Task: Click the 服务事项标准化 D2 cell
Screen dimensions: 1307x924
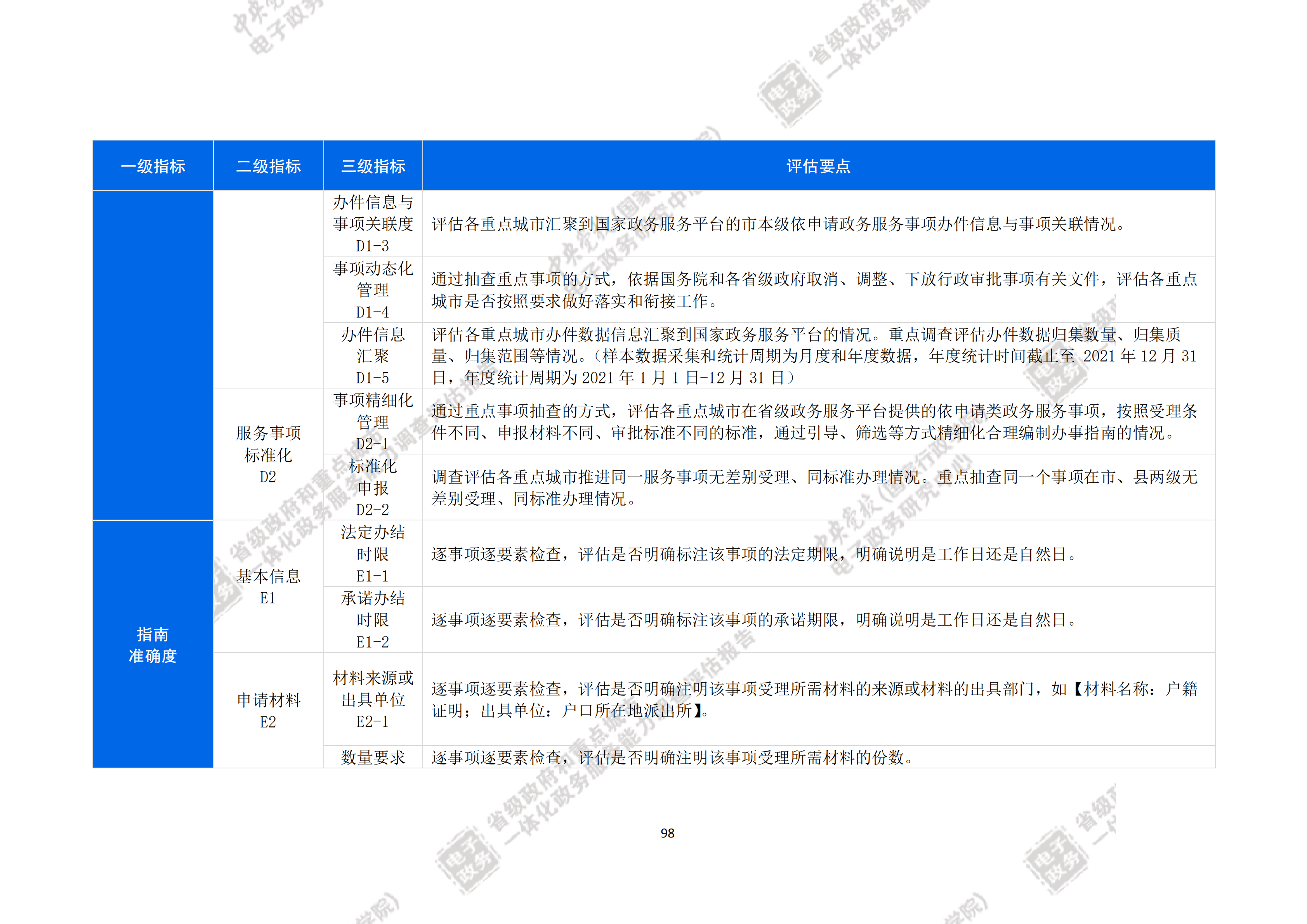Action: tap(268, 454)
